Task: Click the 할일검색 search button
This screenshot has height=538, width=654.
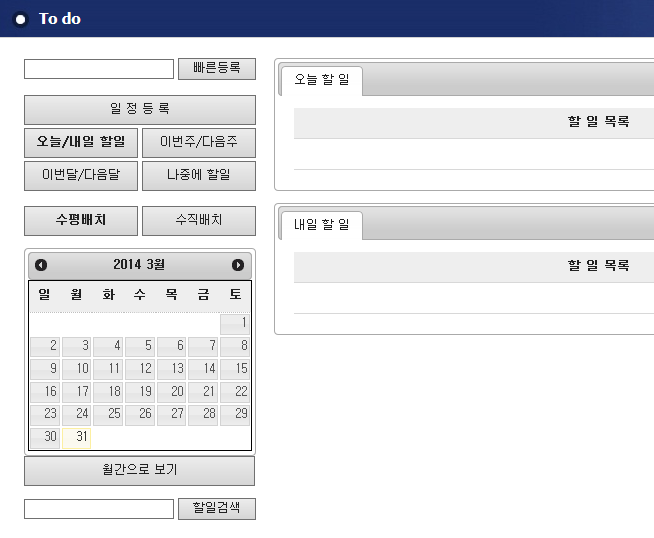Action: click(216, 508)
